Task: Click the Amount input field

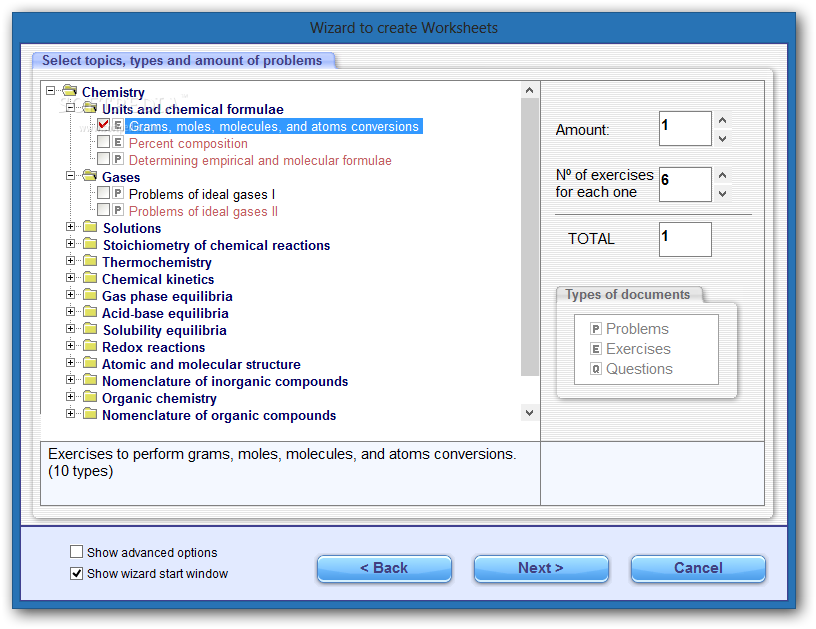Action: coord(685,129)
